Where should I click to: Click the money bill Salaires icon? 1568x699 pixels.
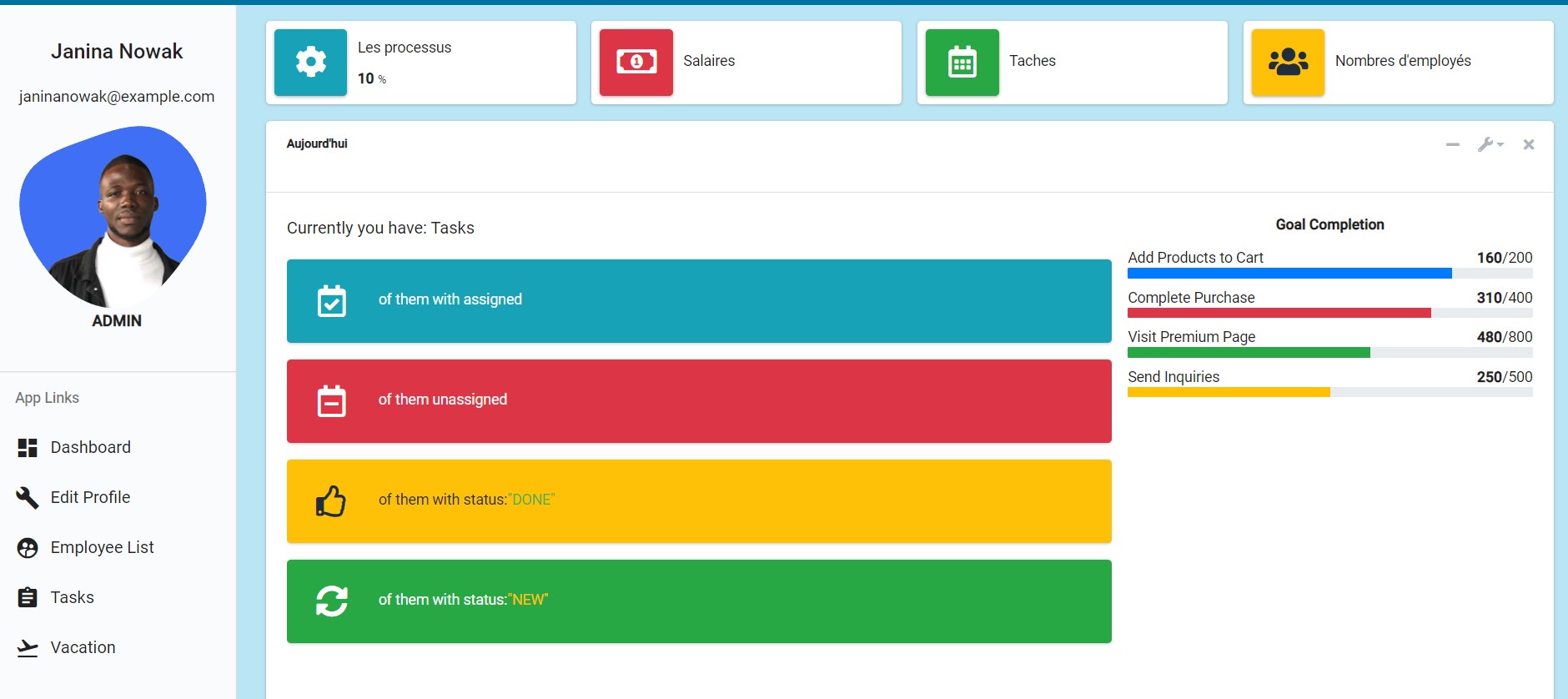tap(636, 63)
